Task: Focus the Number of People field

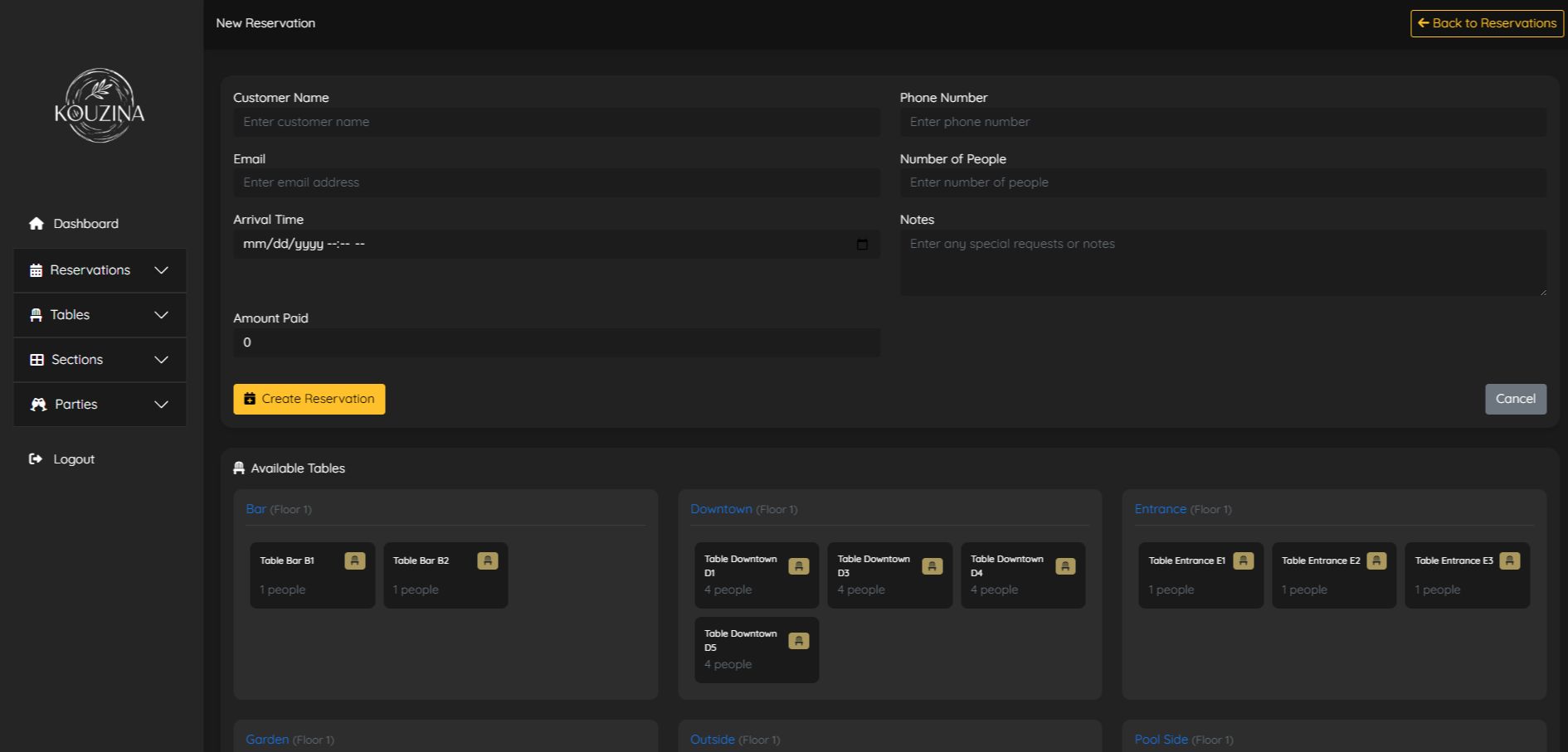Action: click(x=1223, y=182)
